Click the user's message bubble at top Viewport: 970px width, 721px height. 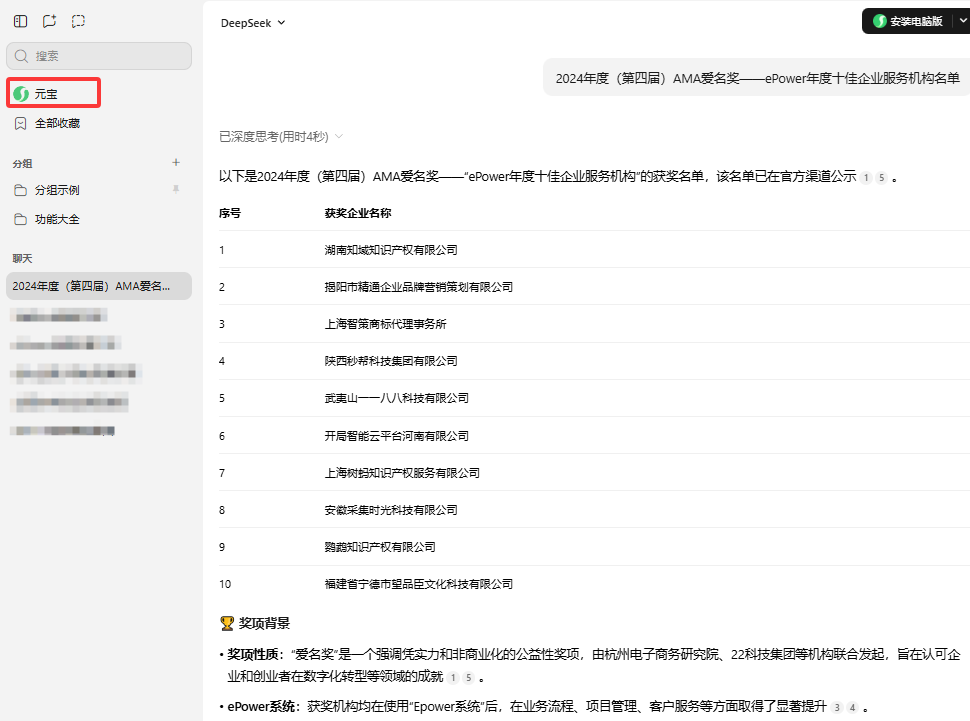click(756, 78)
